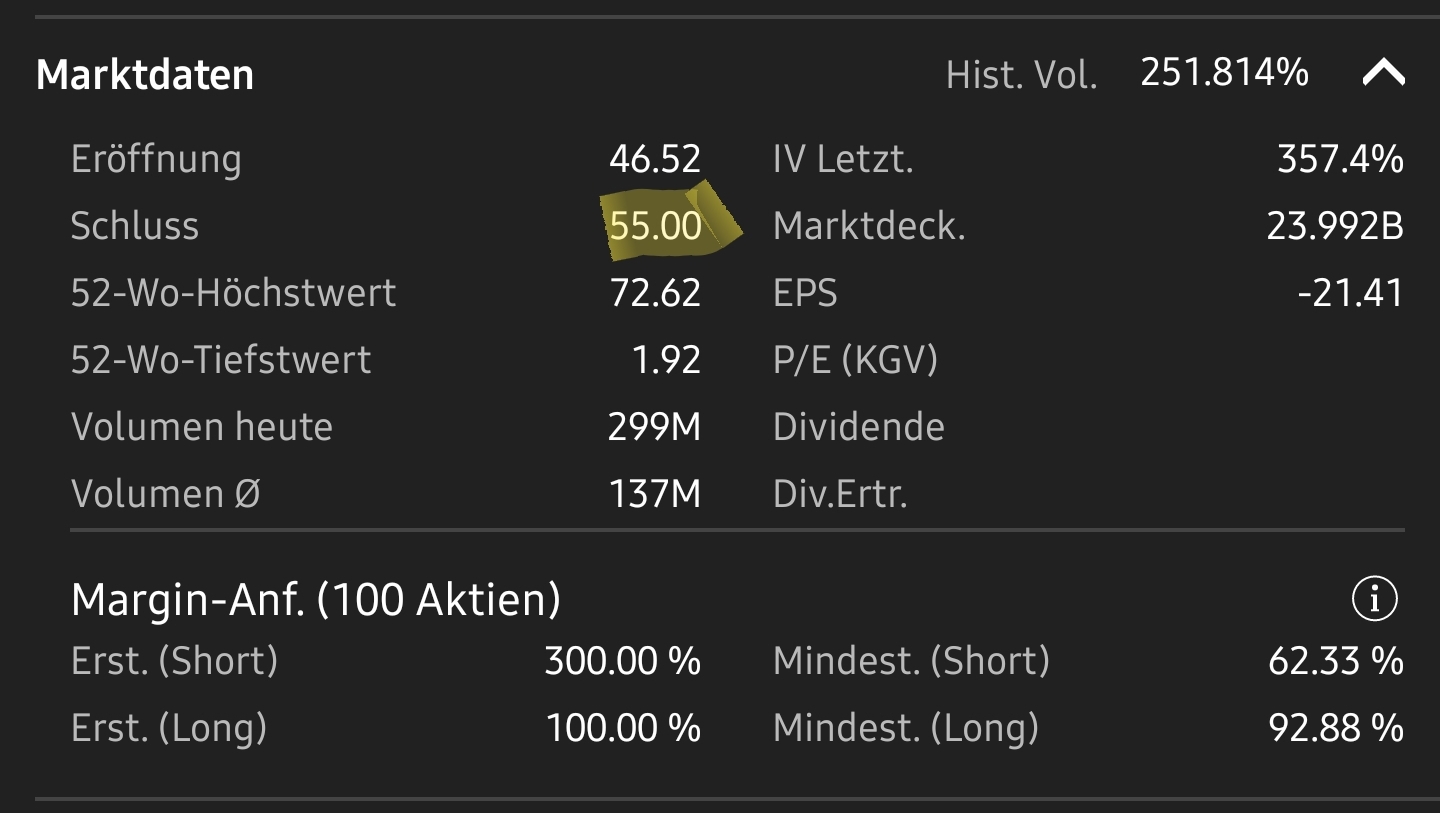
Task: Tap the Div.Ertr. label
Action: [x=840, y=494]
